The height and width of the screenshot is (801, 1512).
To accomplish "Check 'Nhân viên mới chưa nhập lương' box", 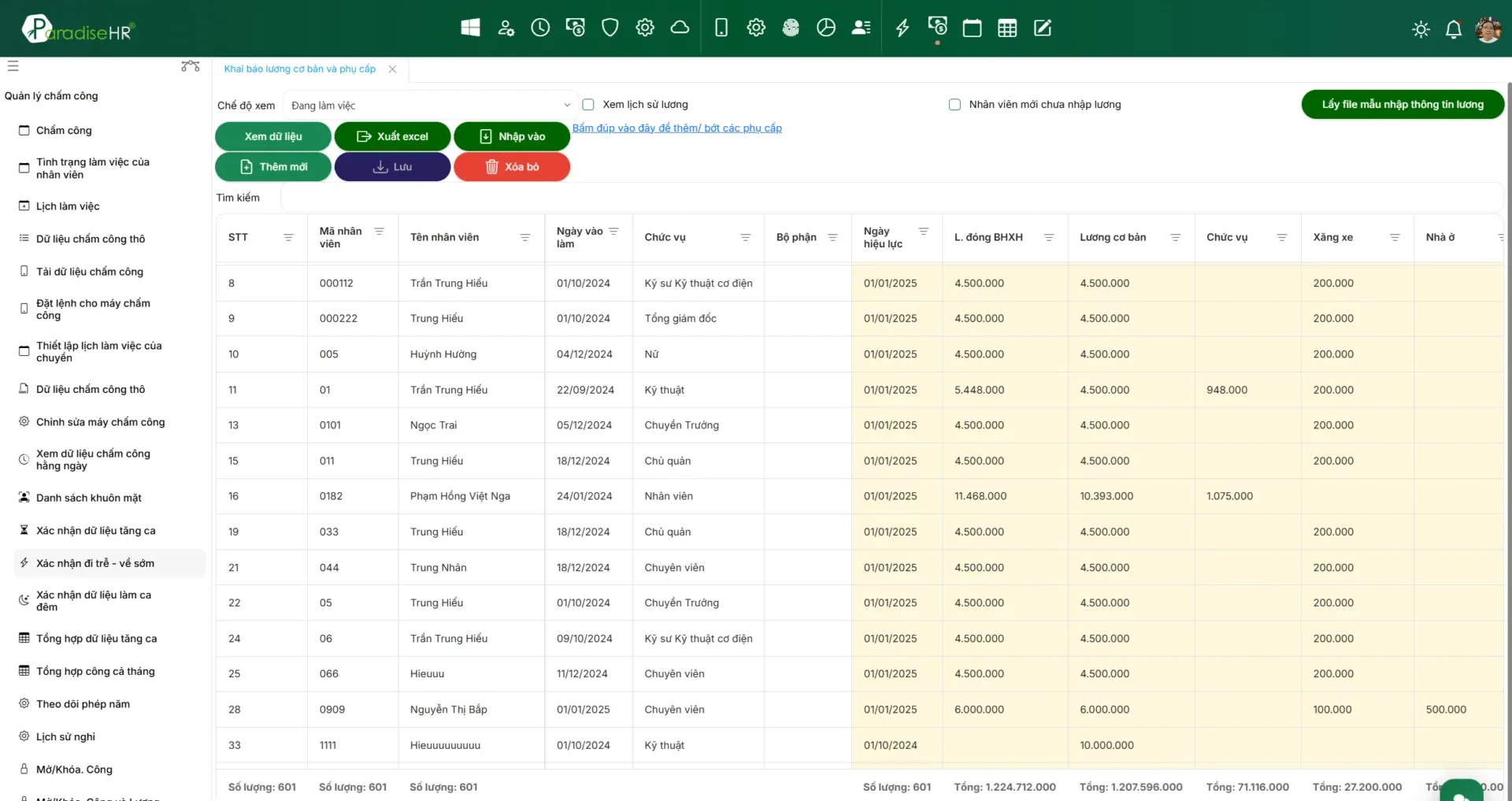I will pyautogui.click(x=954, y=105).
